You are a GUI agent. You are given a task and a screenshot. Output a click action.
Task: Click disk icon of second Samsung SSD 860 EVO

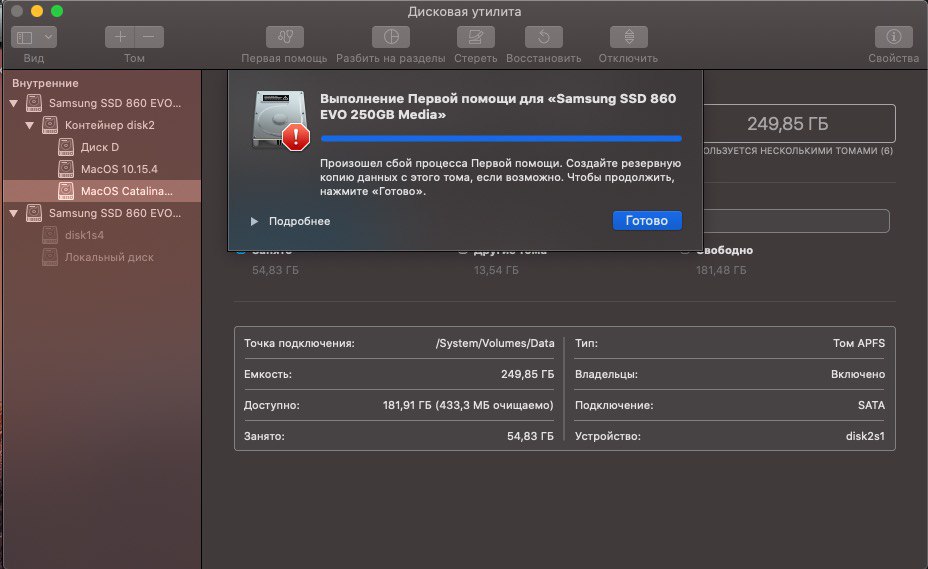(x=34, y=213)
